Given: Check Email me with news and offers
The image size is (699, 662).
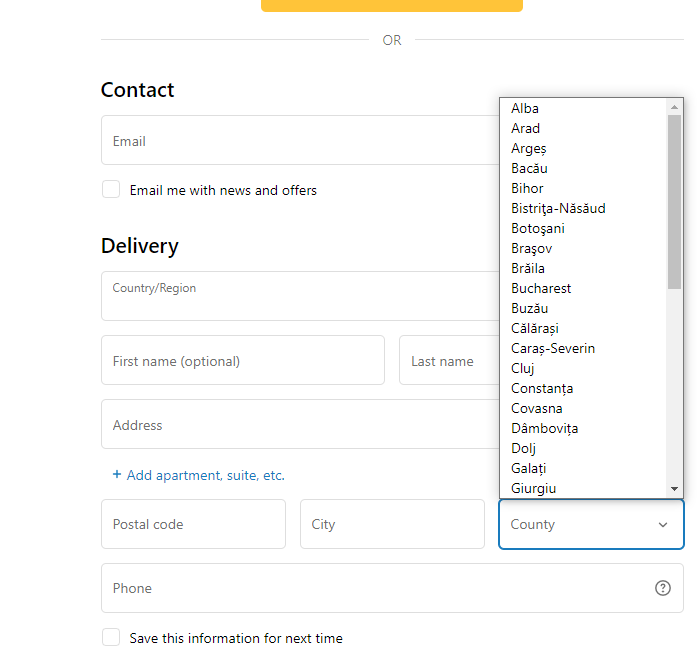Looking at the screenshot, I should (111, 189).
